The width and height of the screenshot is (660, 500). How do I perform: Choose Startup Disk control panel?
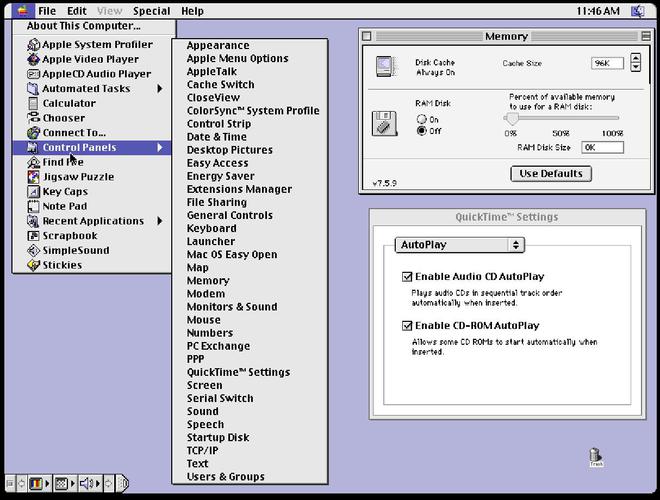tap(250, 437)
